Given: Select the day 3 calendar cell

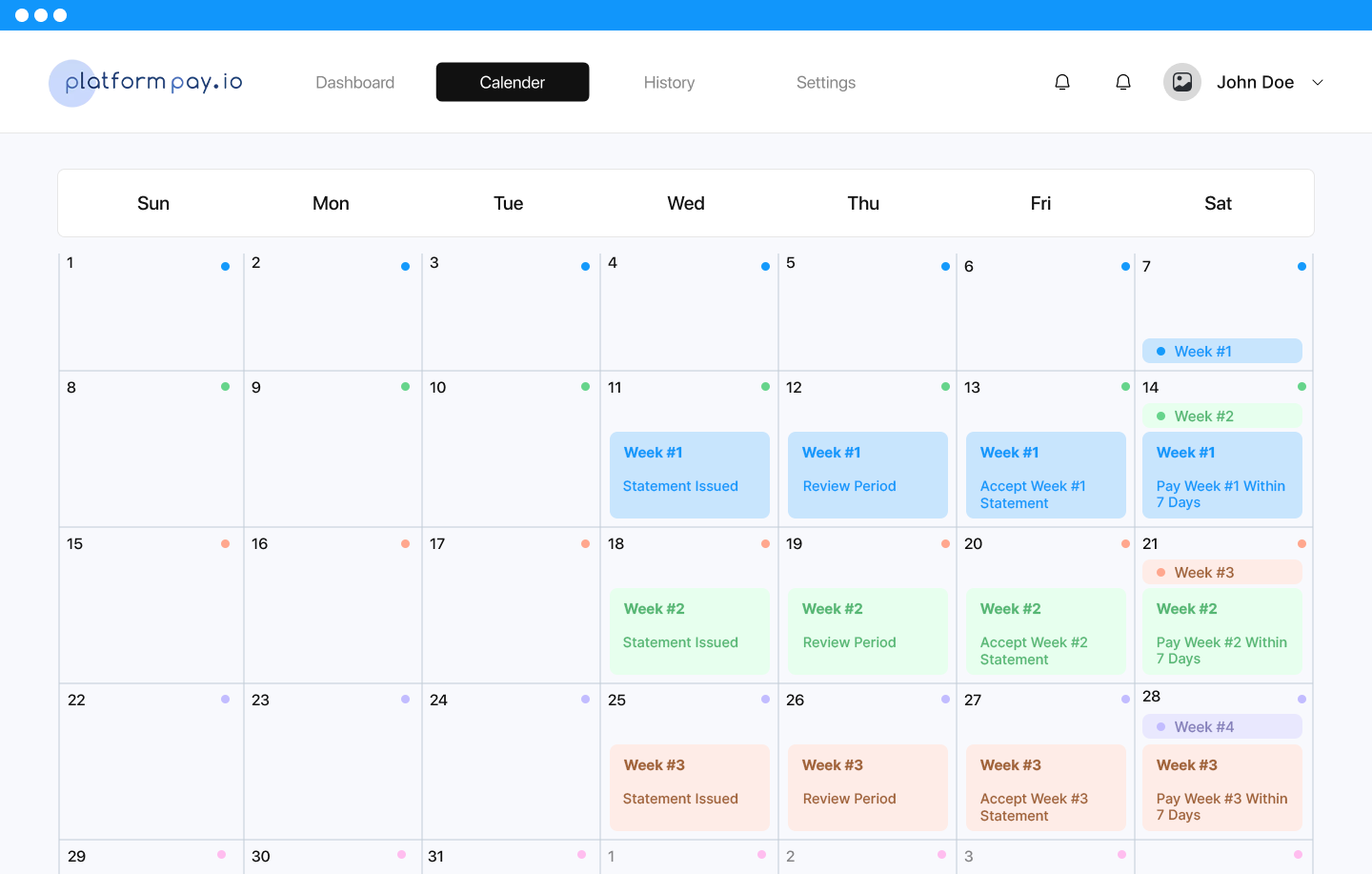Looking at the screenshot, I should 511,313.
